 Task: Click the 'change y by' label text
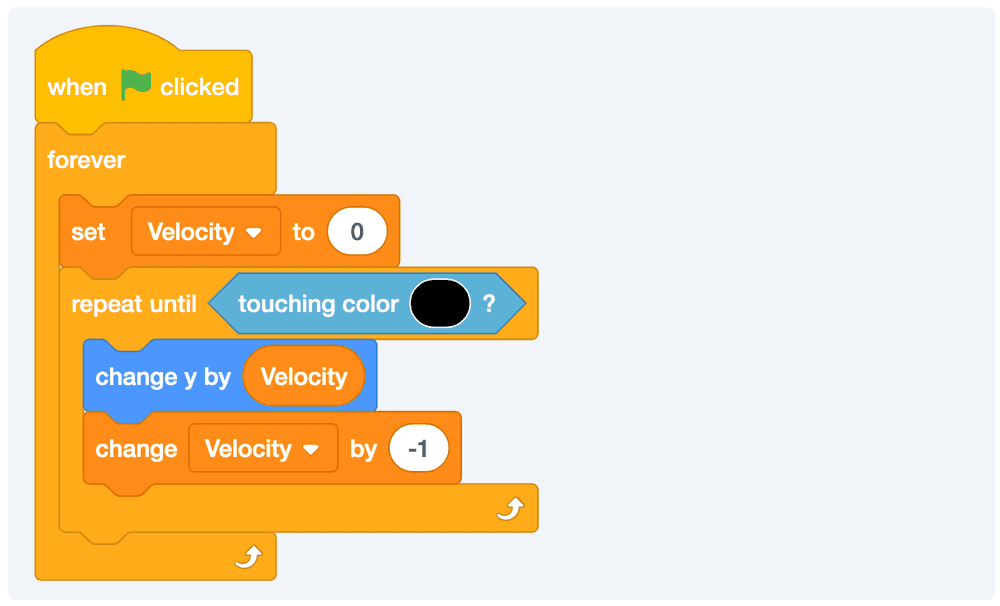163,377
